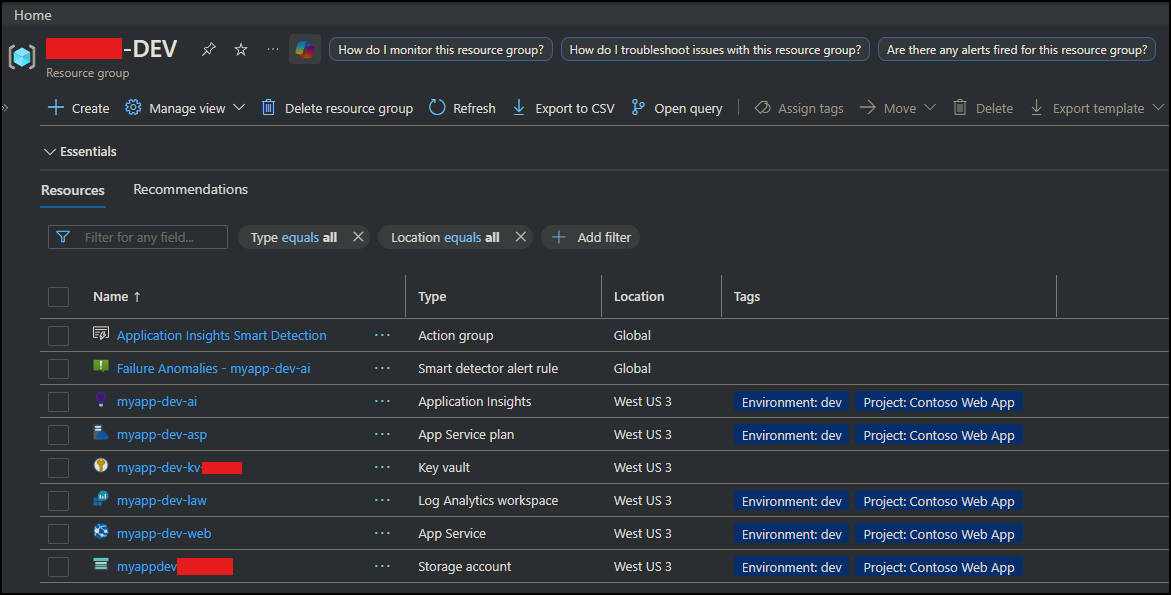Remove the Type equals all filter

click(358, 237)
